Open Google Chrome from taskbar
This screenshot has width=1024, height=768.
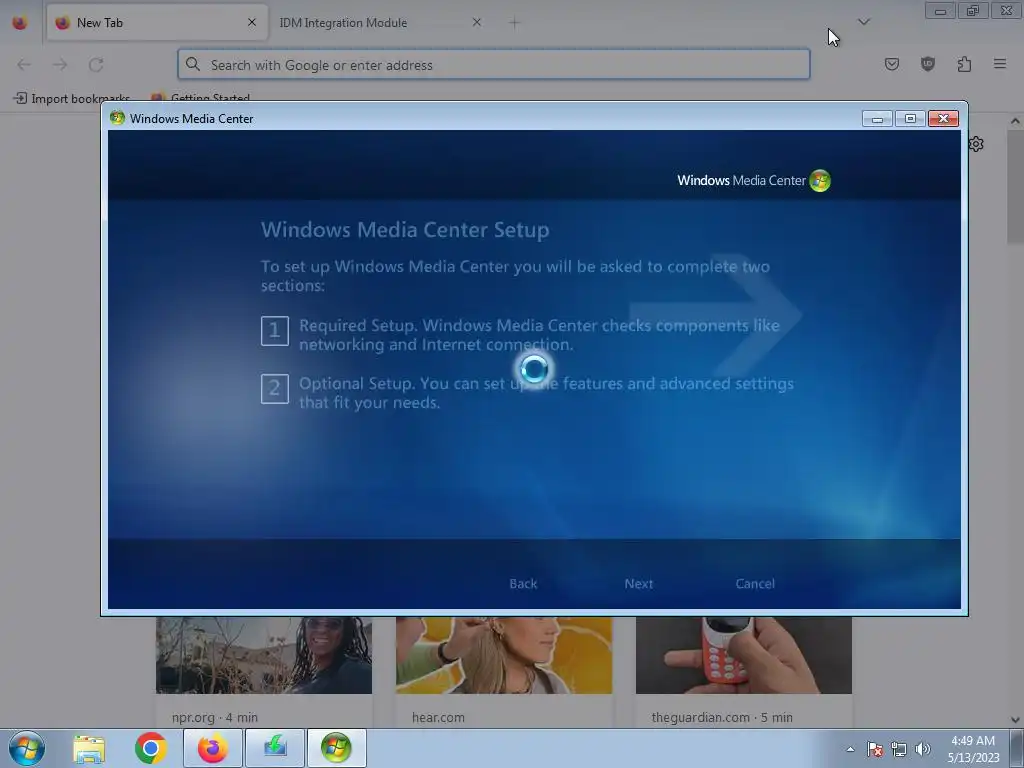click(151, 748)
